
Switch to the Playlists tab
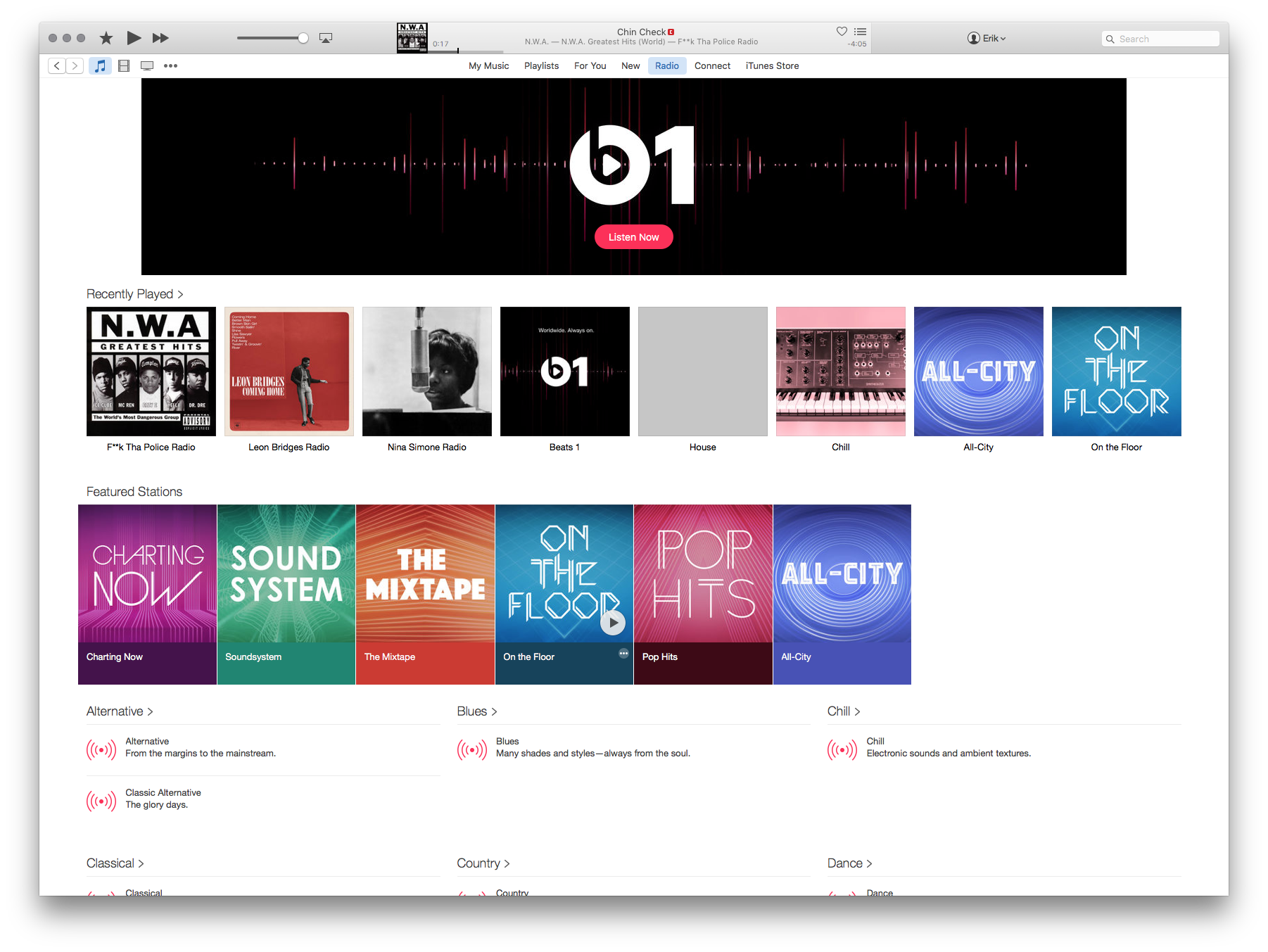point(541,65)
